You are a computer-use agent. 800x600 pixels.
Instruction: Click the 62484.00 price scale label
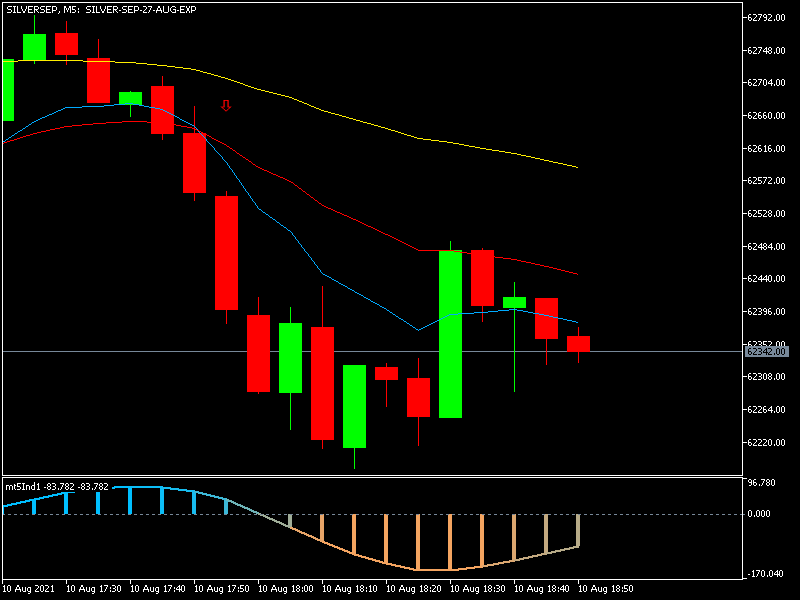tap(766, 246)
